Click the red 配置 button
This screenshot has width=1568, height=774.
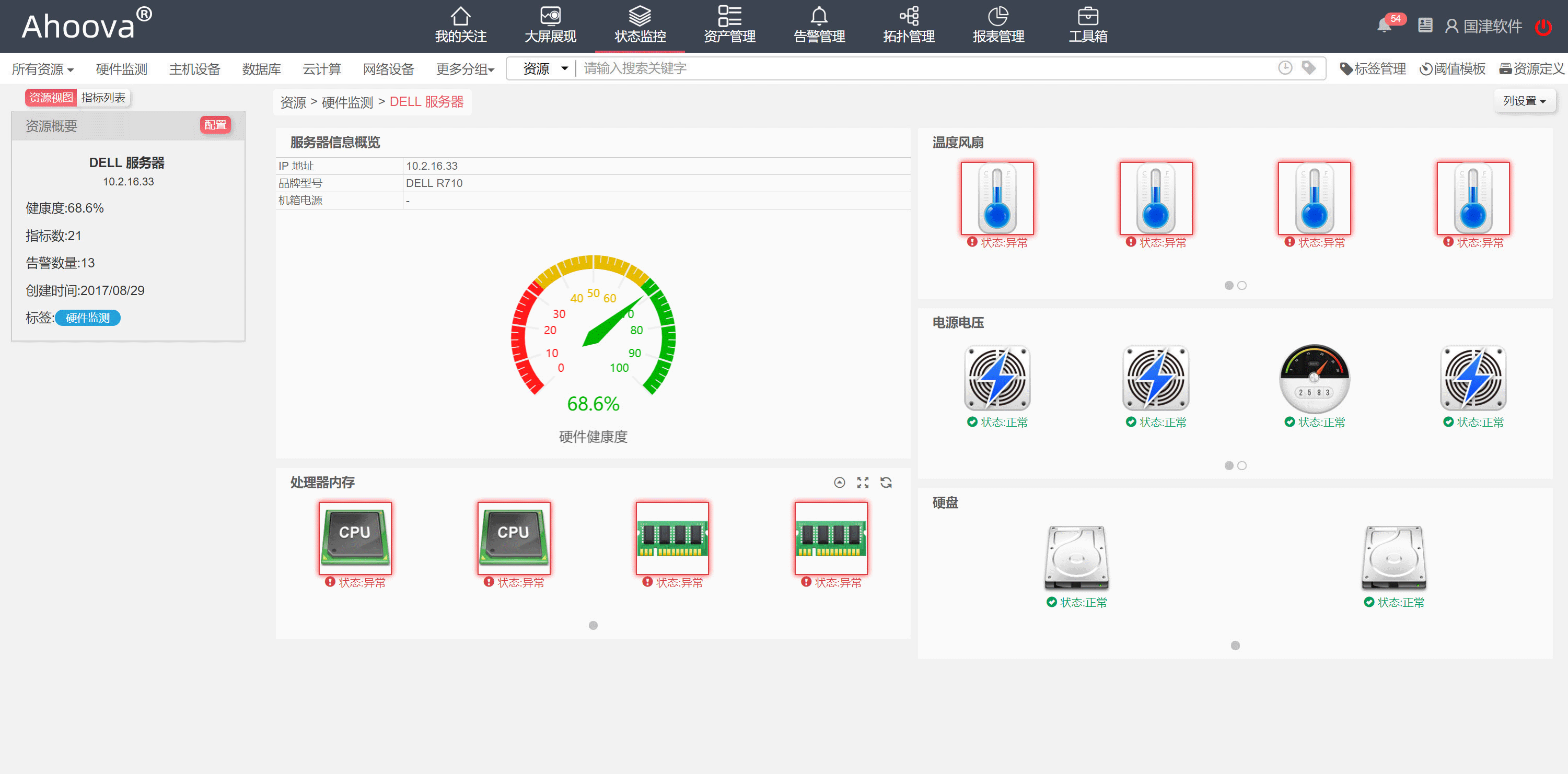click(x=215, y=125)
